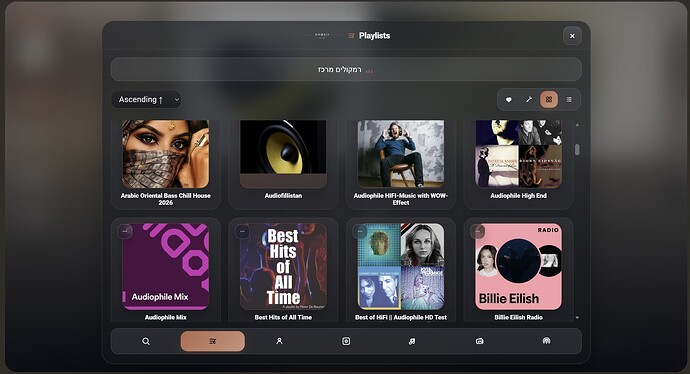
Task: Open Best Hits of All Time cover
Action: (x=283, y=267)
